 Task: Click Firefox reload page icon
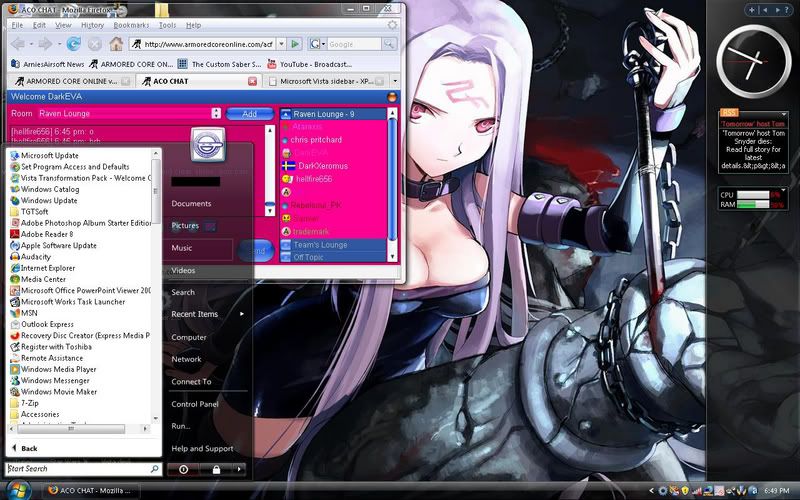pos(73,43)
